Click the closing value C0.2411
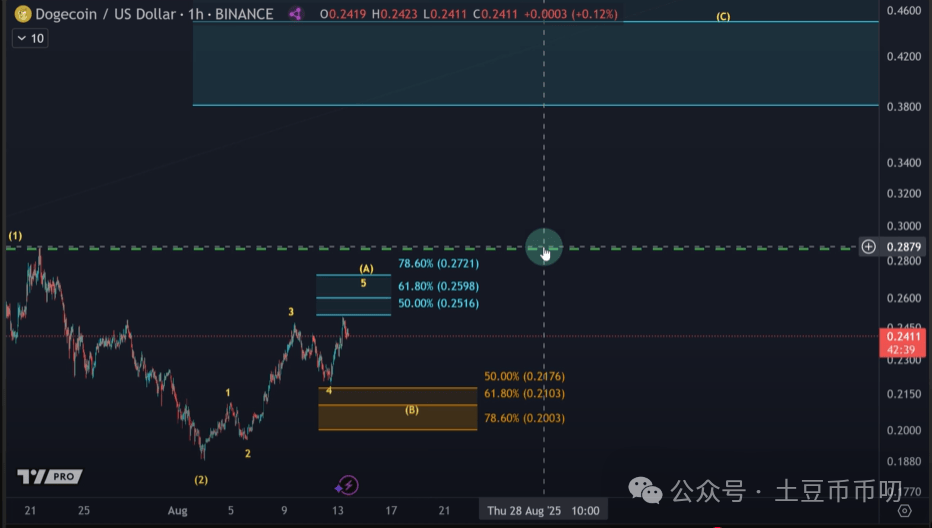 tap(495, 14)
